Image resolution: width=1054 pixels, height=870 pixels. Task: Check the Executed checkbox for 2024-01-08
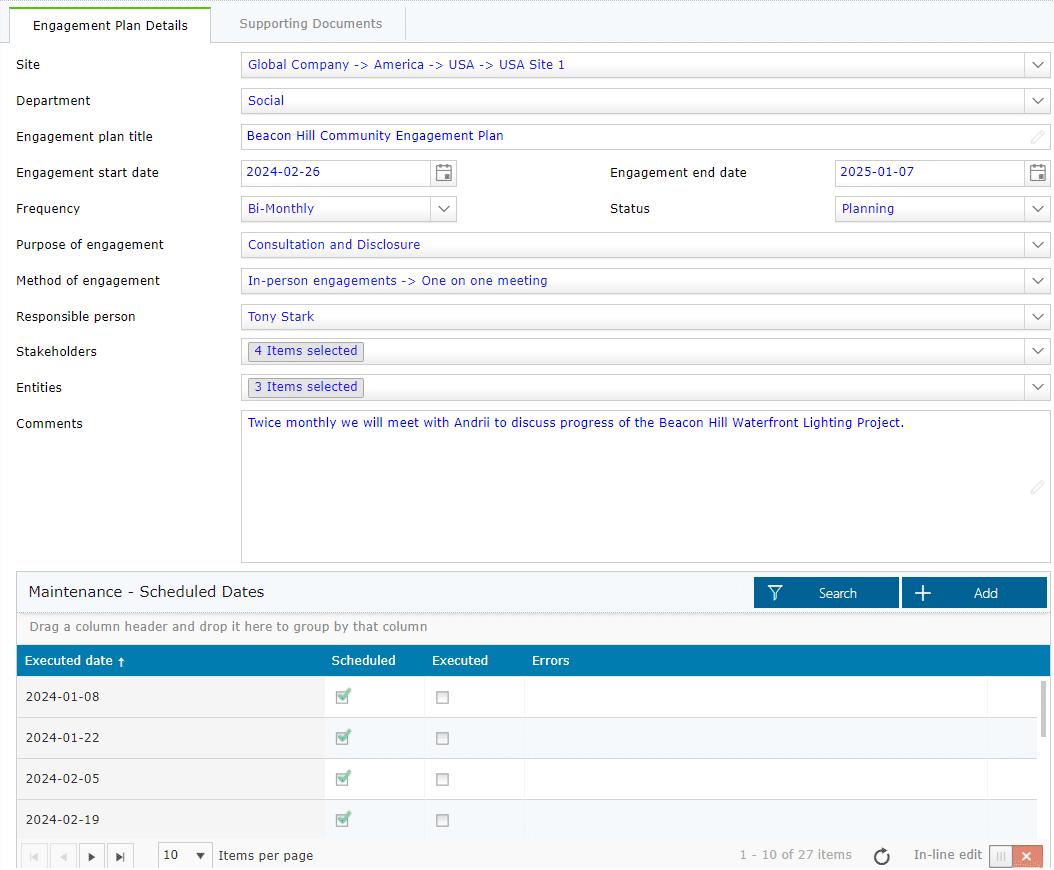click(x=442, y=697)
